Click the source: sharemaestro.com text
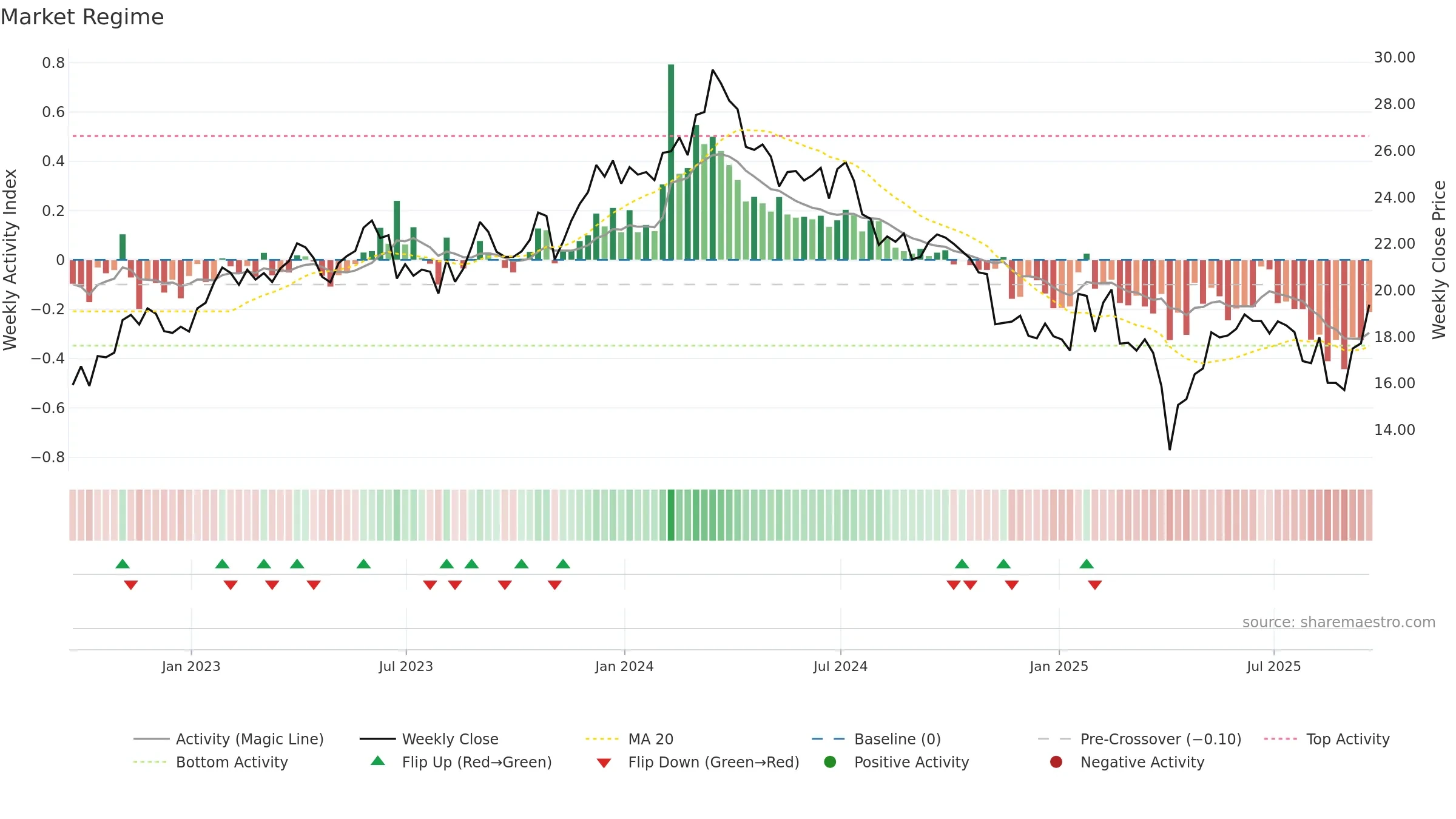This screenshot has height=819, width=1456. pos(1339,622)
